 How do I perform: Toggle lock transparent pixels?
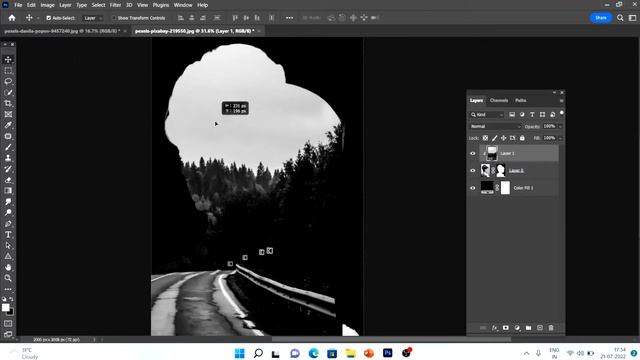[x=485, y=138]
